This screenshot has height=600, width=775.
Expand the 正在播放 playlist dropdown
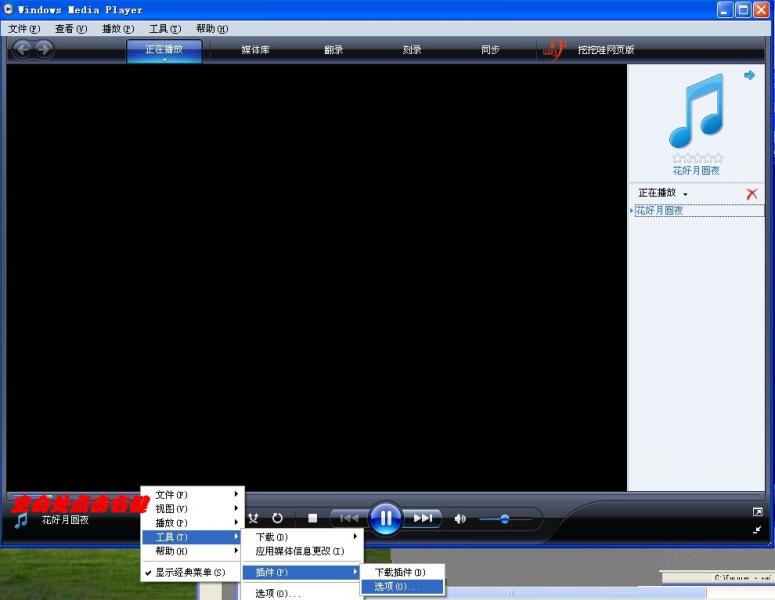pyautogui.click(x=663, y=193)
